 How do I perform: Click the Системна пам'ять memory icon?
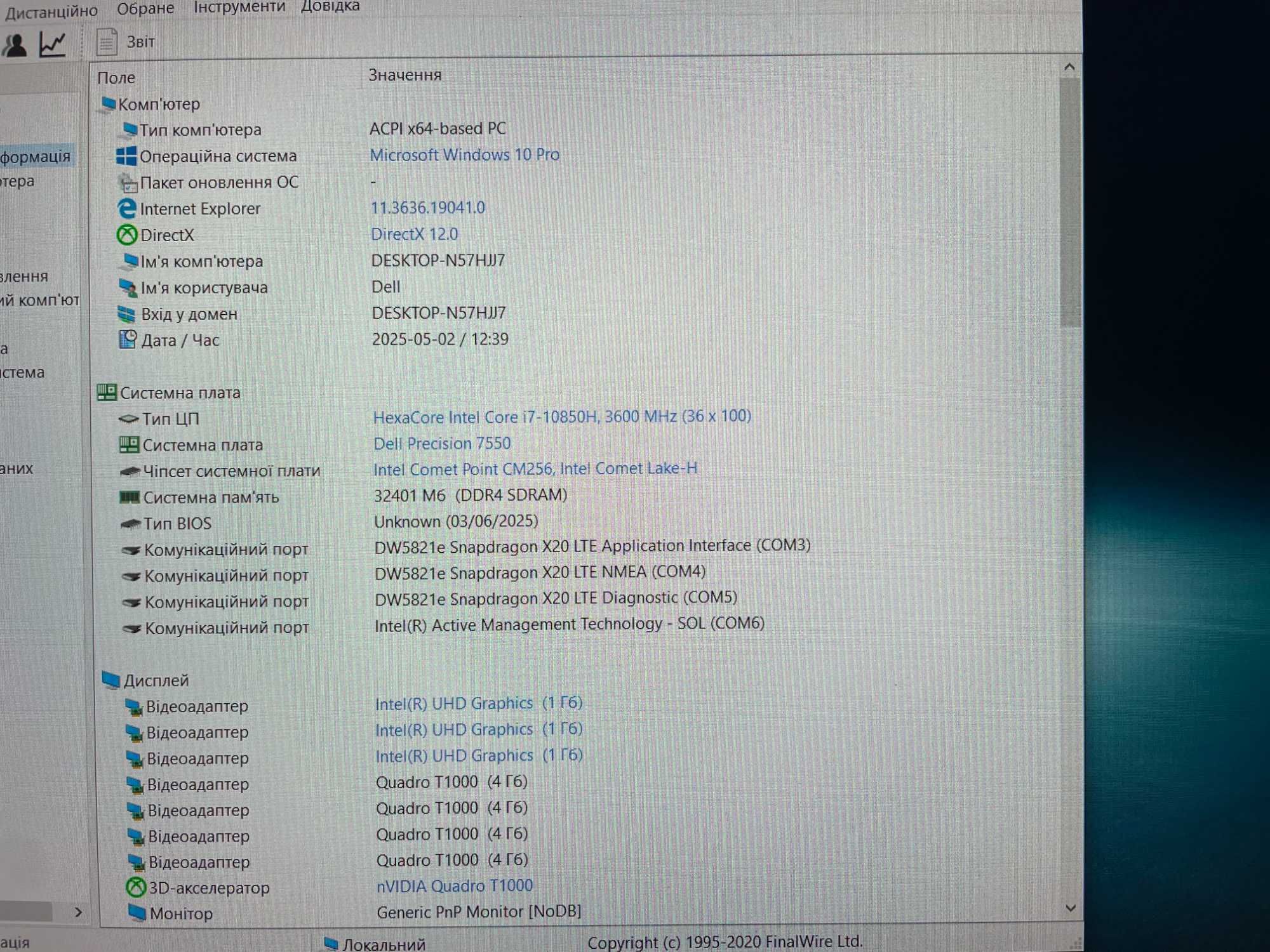[x=130, y=497]
